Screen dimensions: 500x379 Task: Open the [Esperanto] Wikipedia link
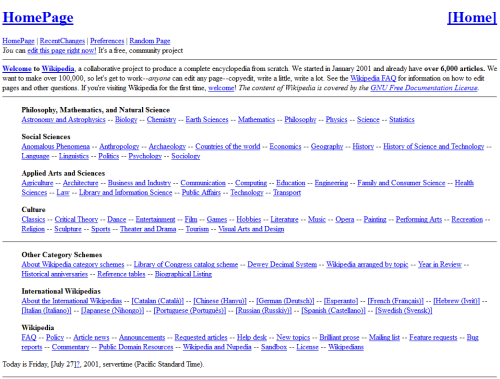tap(341, 301)
